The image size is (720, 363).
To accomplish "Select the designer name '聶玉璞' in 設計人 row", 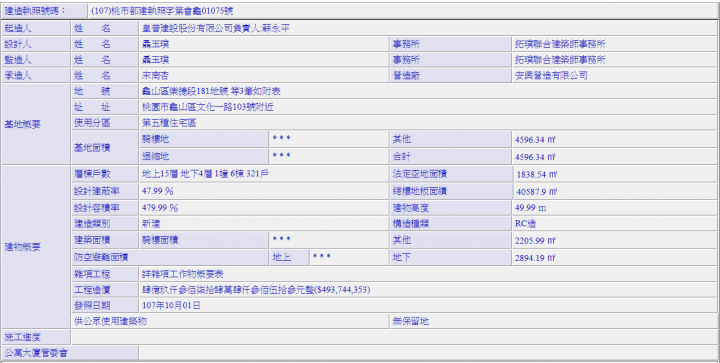I will (155, 44).
